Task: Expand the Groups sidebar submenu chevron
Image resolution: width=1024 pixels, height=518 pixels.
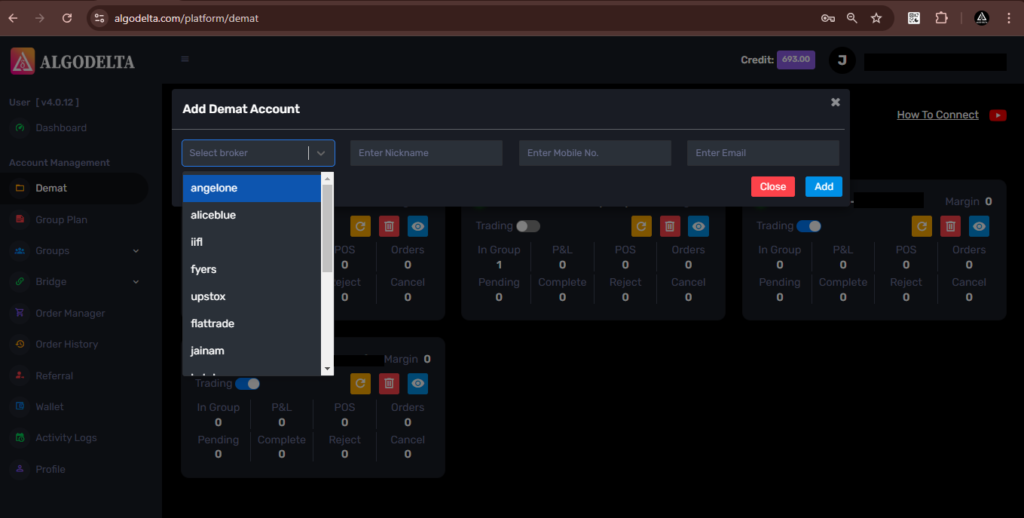Action: point(136,251)
